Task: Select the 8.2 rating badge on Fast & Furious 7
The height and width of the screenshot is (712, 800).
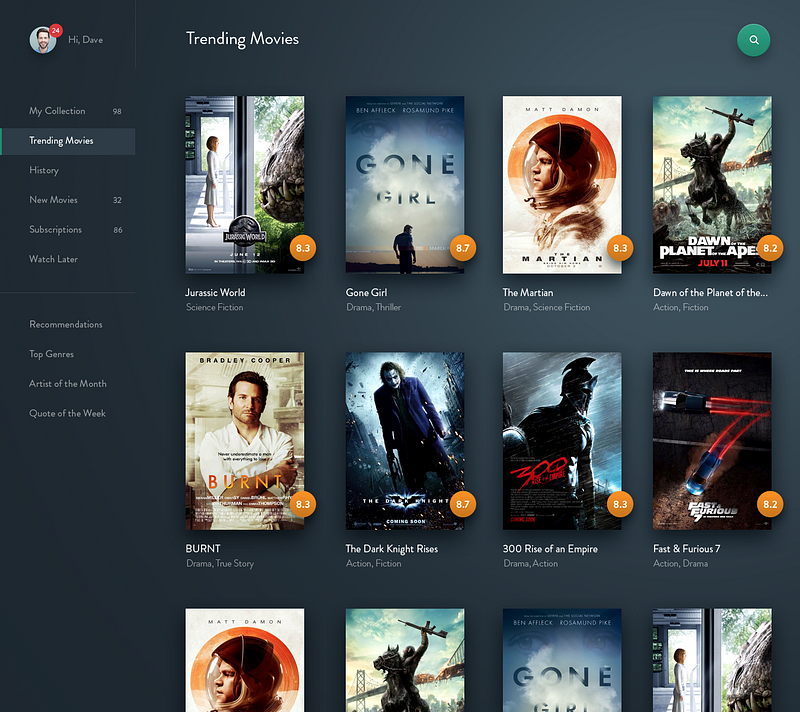Action: 770,504
